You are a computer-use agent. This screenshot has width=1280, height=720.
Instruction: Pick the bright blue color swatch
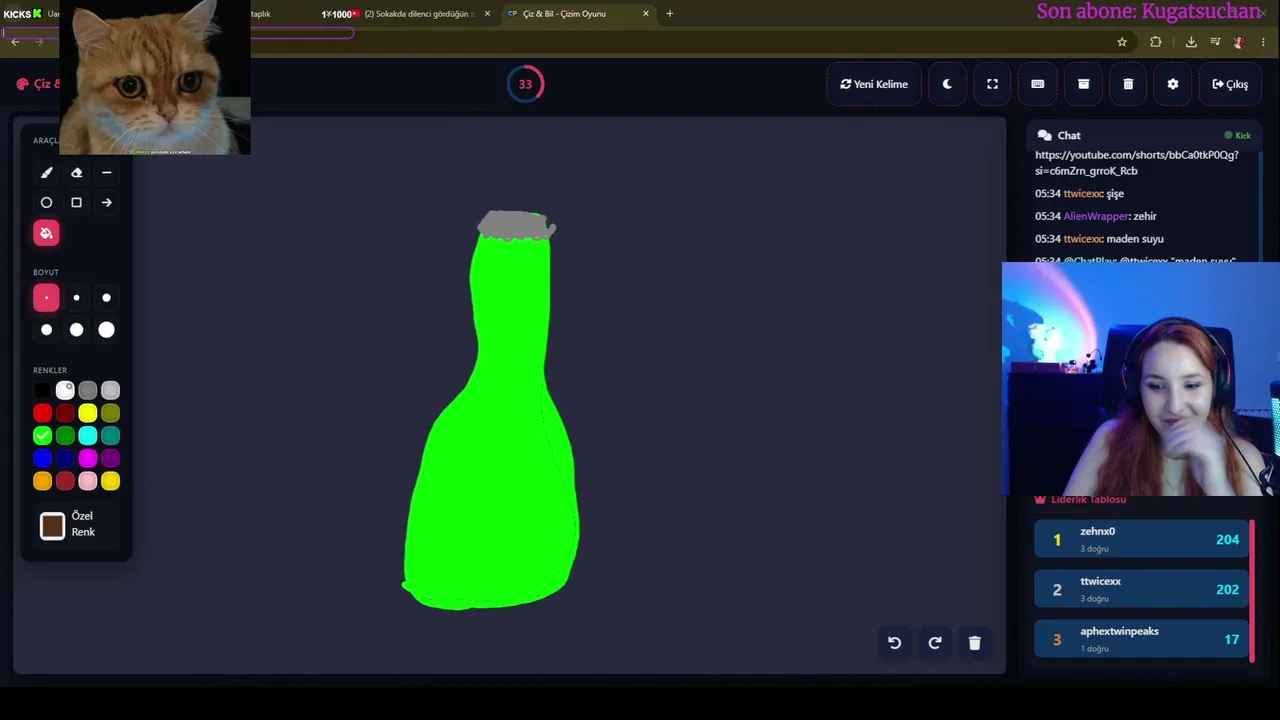point(42,459)
